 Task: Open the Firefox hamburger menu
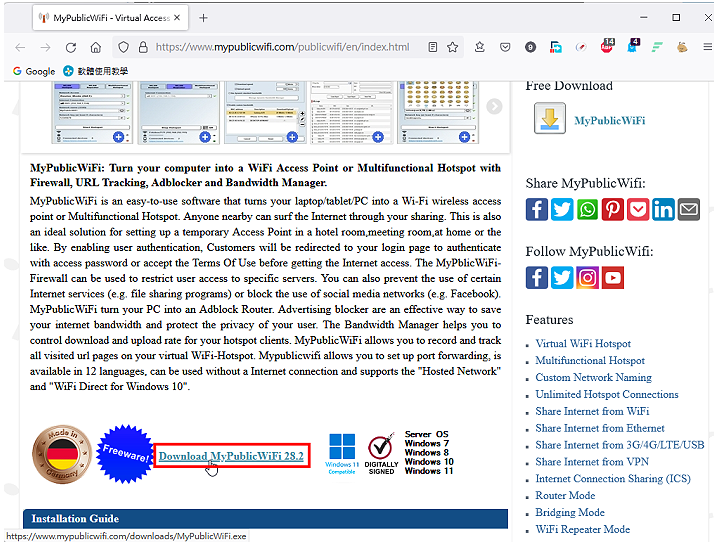(707, 47)
